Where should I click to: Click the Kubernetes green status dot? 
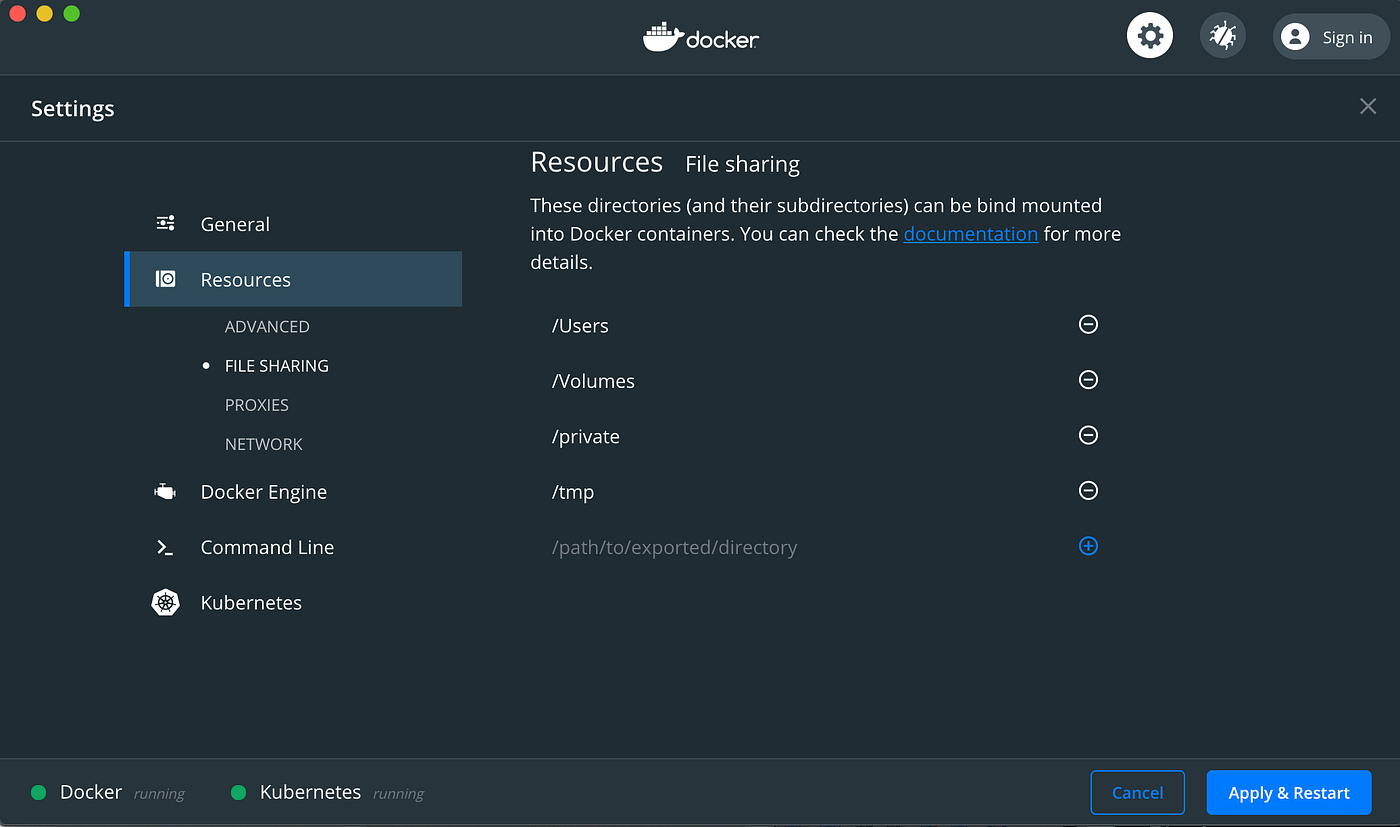tap(239, 793)
